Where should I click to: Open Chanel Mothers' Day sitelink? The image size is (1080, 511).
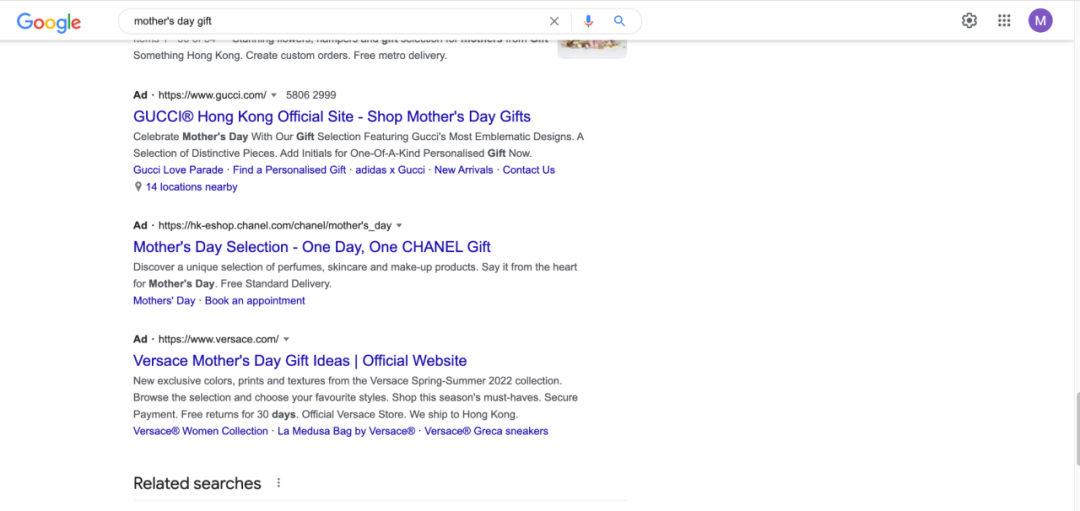coord(164,300)
